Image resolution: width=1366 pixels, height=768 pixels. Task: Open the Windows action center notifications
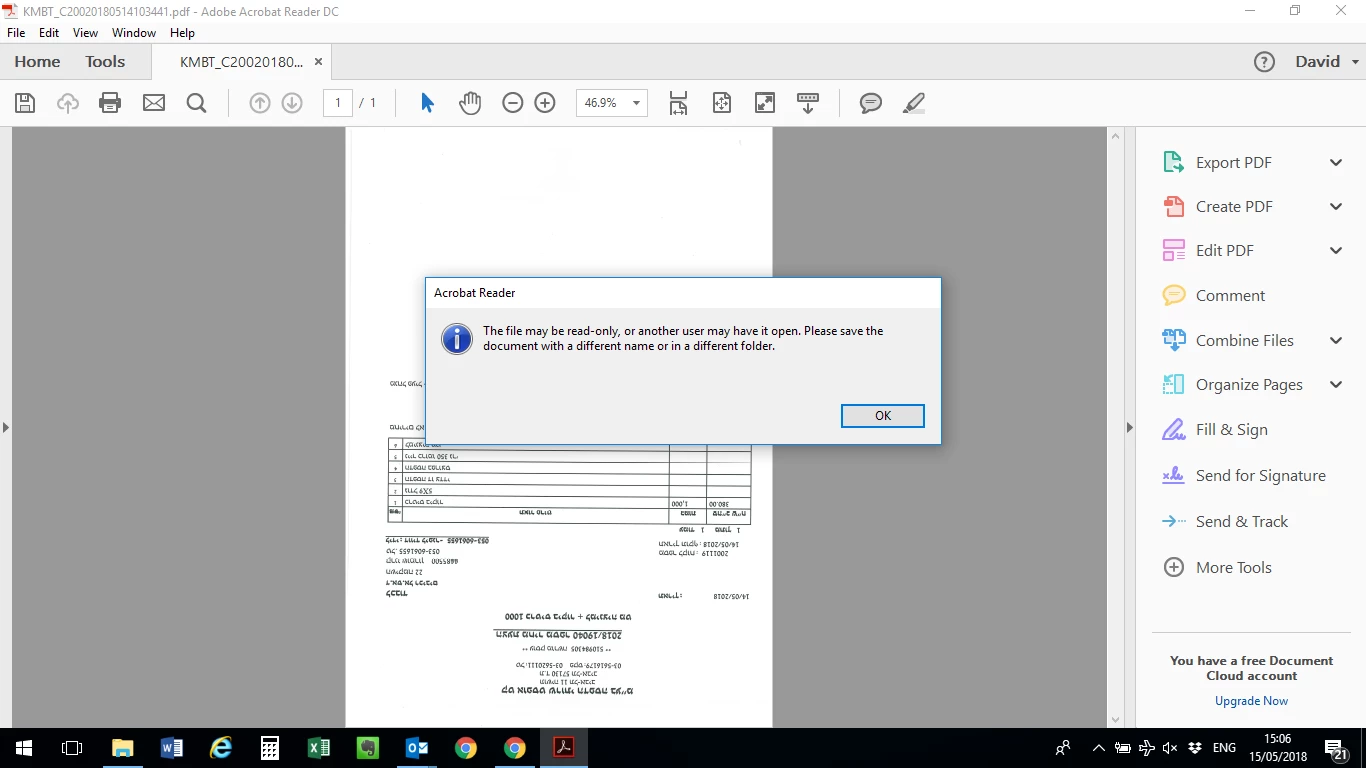pyautogui.click(x=1337, y=749)
